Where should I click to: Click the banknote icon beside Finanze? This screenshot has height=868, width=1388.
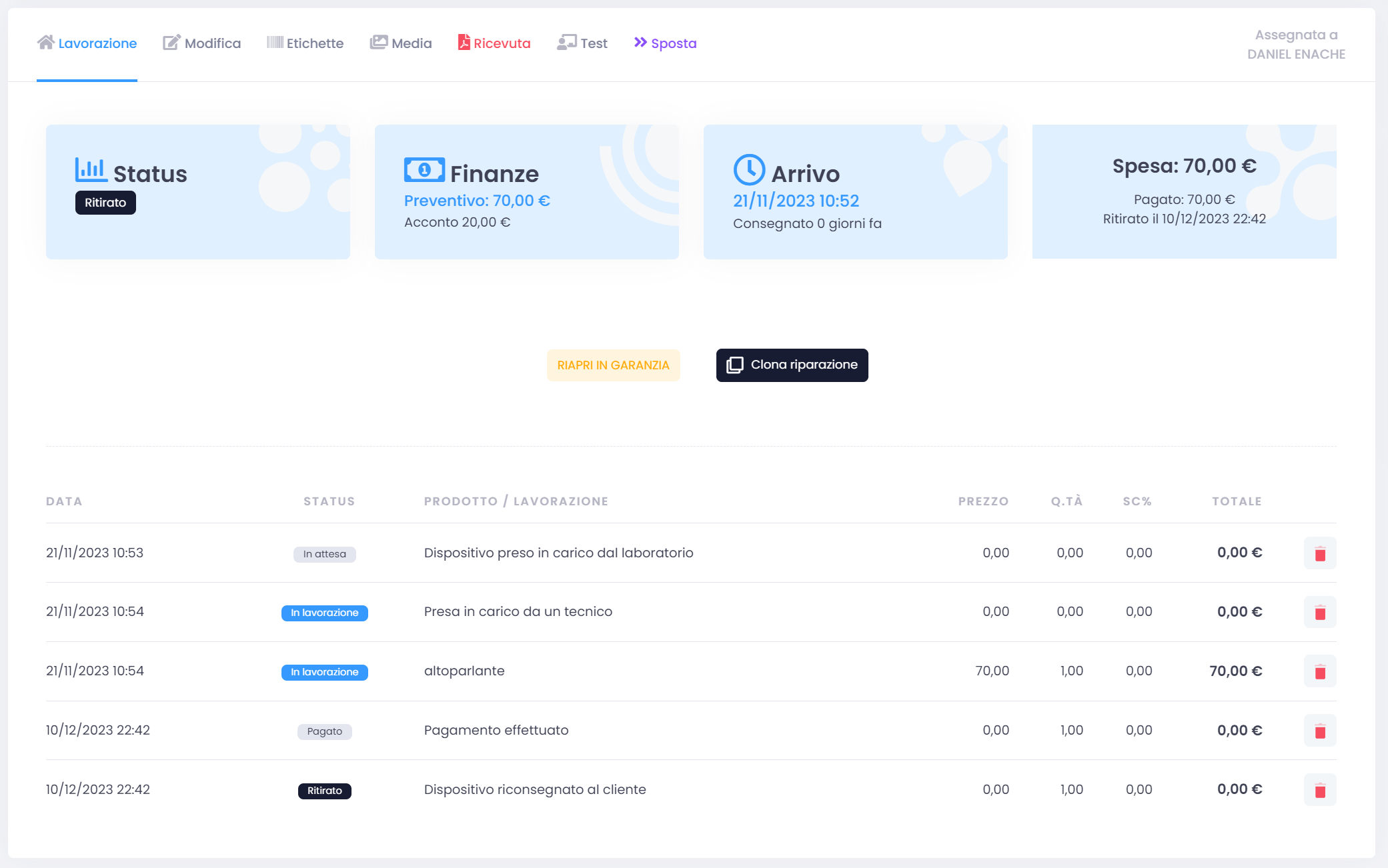[x=424, y=170]
